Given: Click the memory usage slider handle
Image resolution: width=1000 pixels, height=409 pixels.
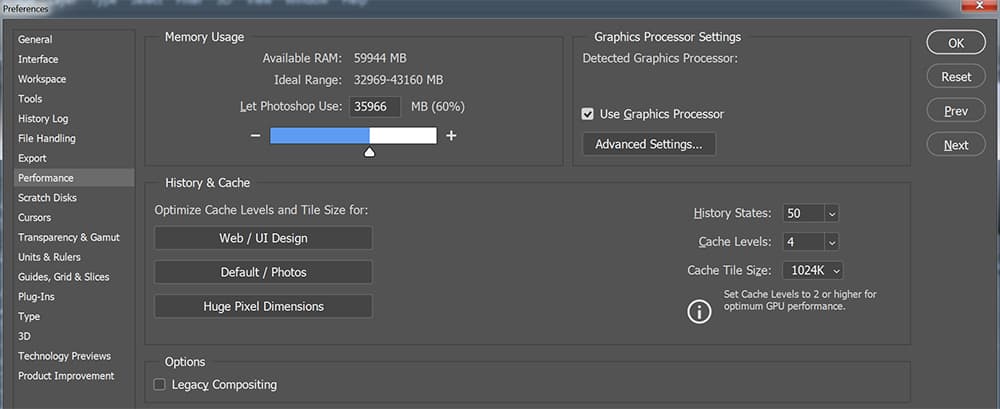Looking at the screenshot, I should 369,152.
